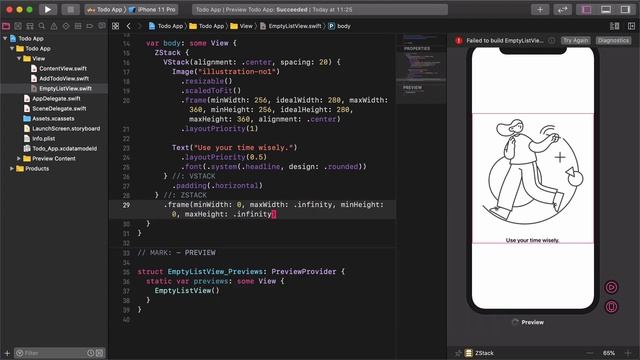The image size is (640, 360).
Task: Click the View folder breadcrumb
Action: click(x=242, y=26)
